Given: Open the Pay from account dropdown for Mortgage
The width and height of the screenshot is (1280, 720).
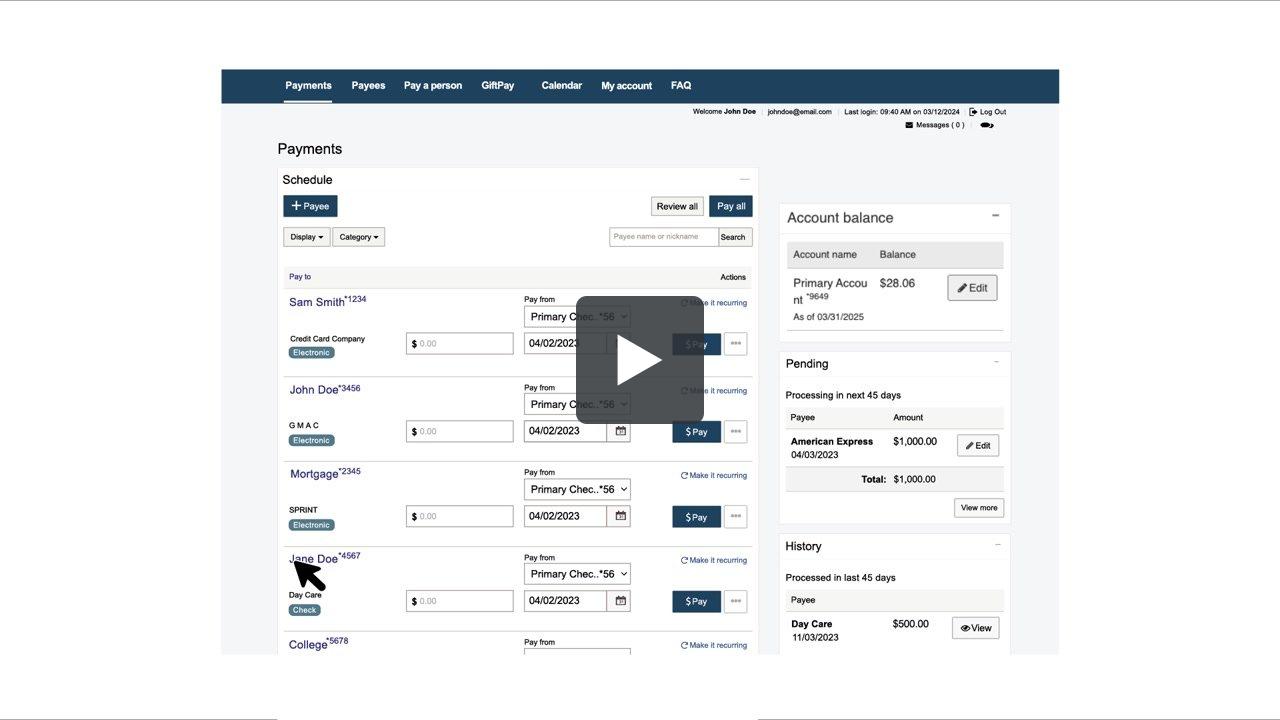Looking at the screenshot, I should [576, 489].
